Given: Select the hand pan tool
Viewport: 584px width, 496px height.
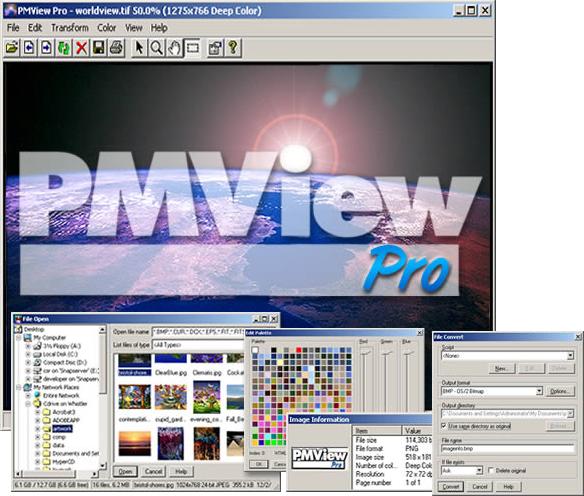Looking at the screenshot, I should click(x=174, y=48).
